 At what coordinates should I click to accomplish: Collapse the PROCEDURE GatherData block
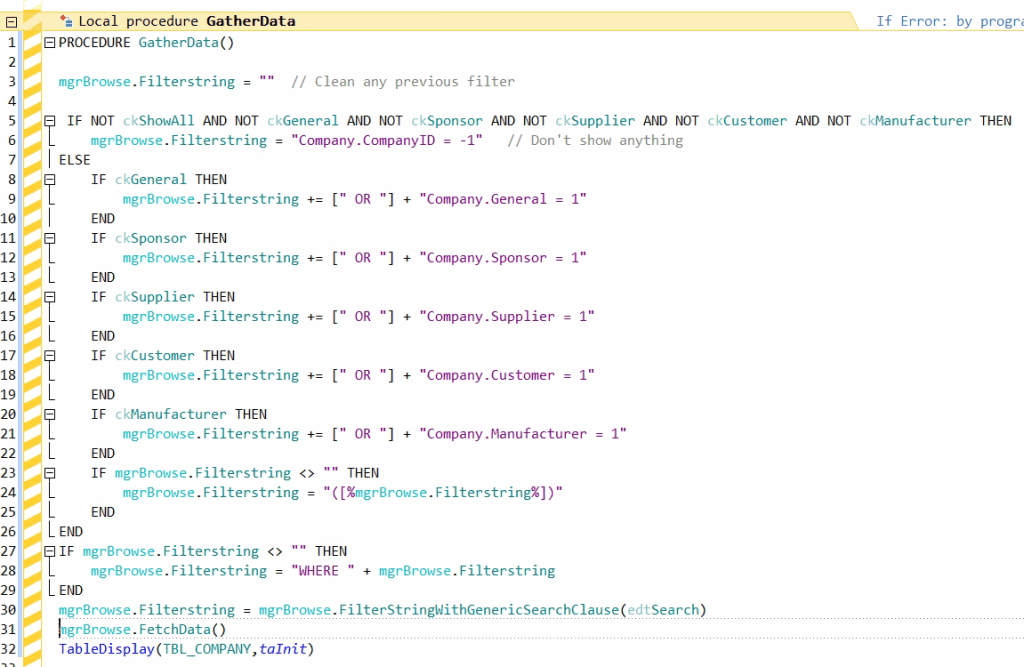pyautogui.click(x=50, y=43)
